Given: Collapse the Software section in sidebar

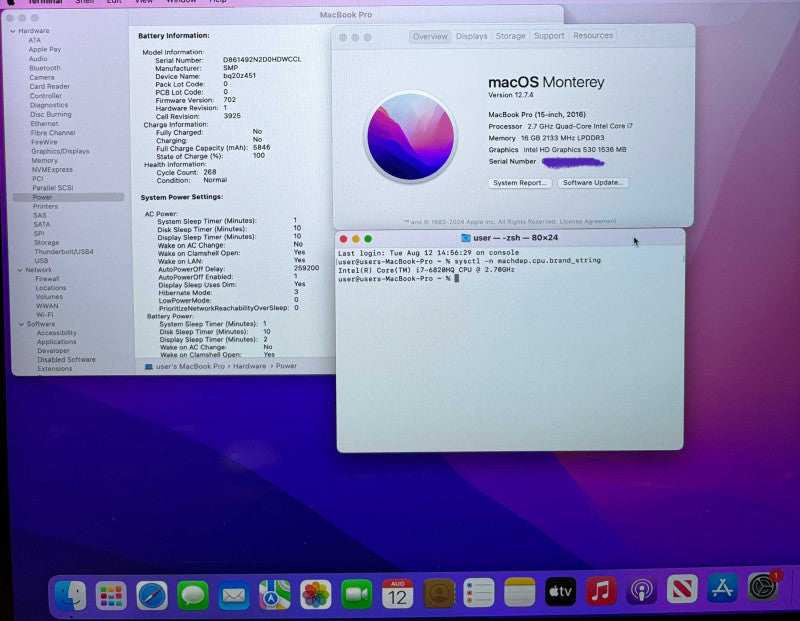Looking at the screenshot, I should tap(21, 324).
